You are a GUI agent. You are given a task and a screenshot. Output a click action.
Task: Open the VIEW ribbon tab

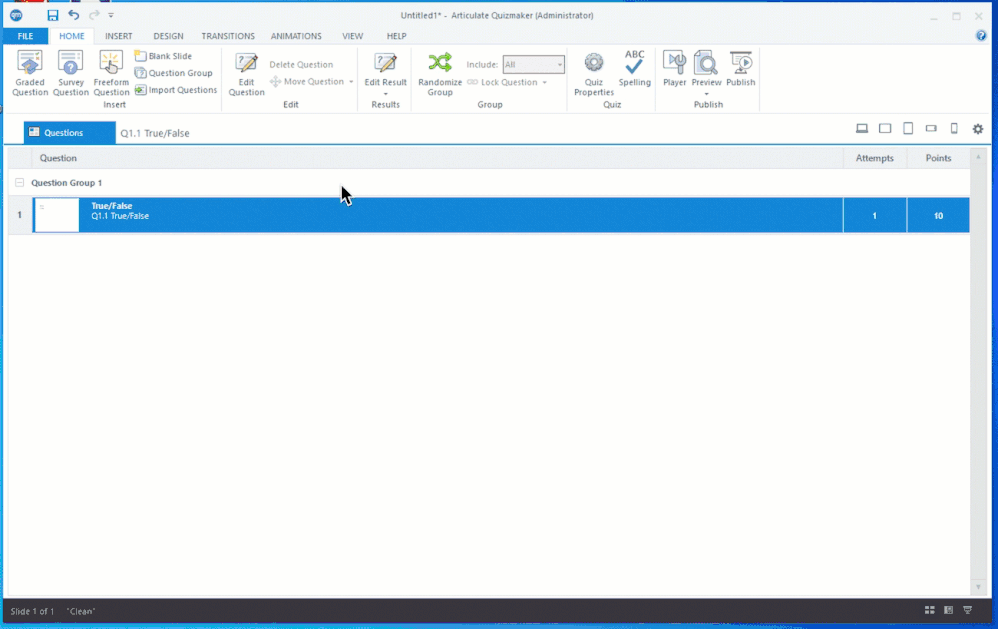pyautogui.click(x=352, y=36)
